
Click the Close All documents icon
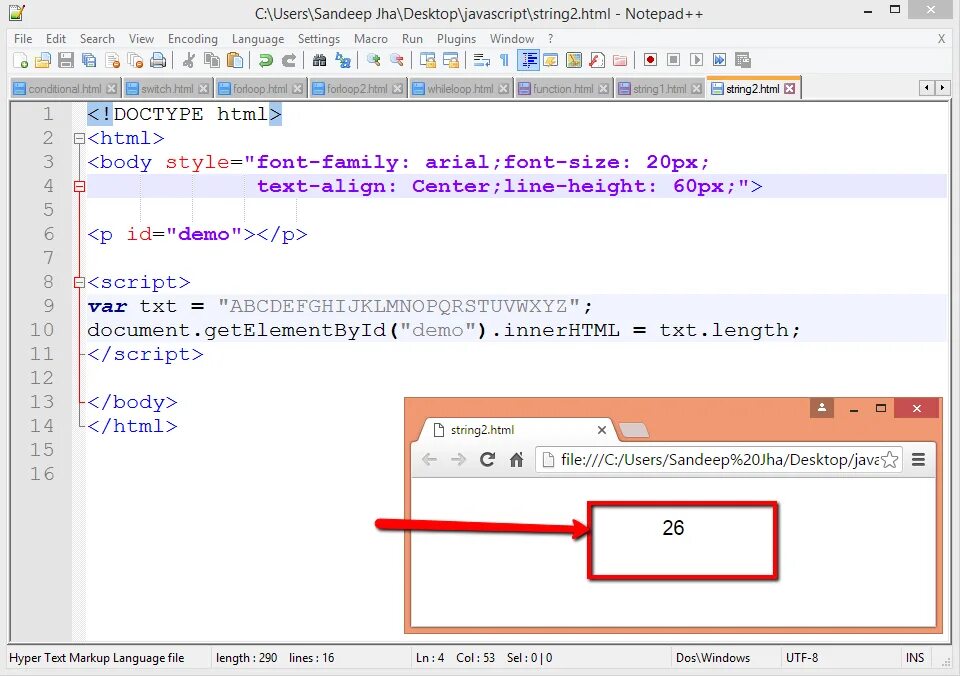pos(135,60)
